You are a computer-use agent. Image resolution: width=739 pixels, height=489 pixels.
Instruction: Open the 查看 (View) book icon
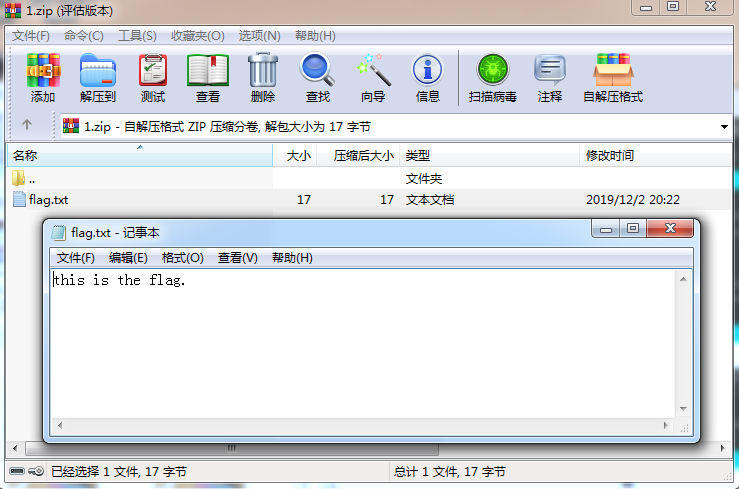[x=208, y=70]
